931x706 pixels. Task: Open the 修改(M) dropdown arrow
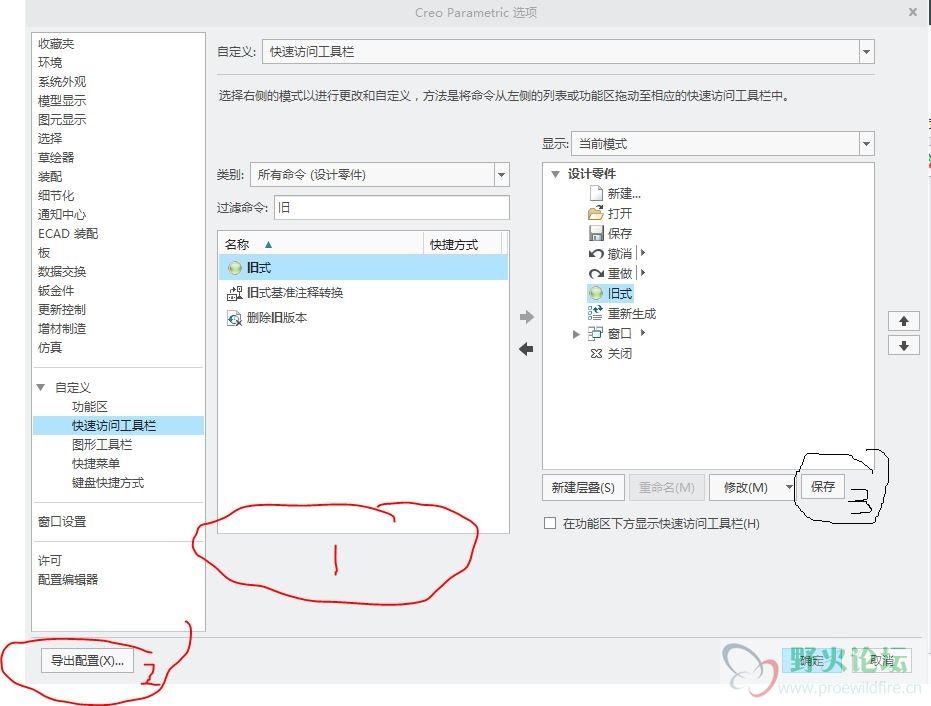click(789, 487)
